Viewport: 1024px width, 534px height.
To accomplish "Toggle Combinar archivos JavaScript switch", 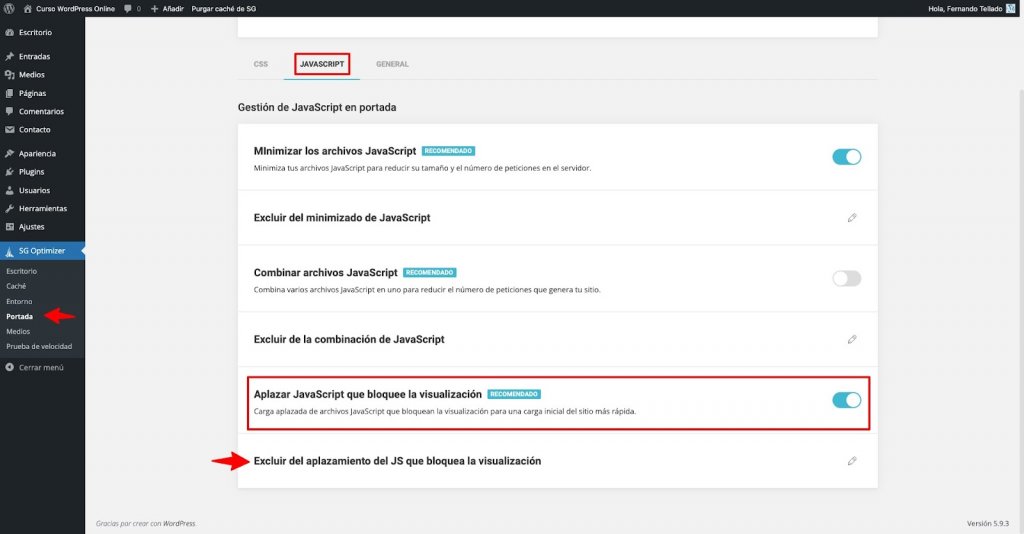I will (x=846, y=279).
